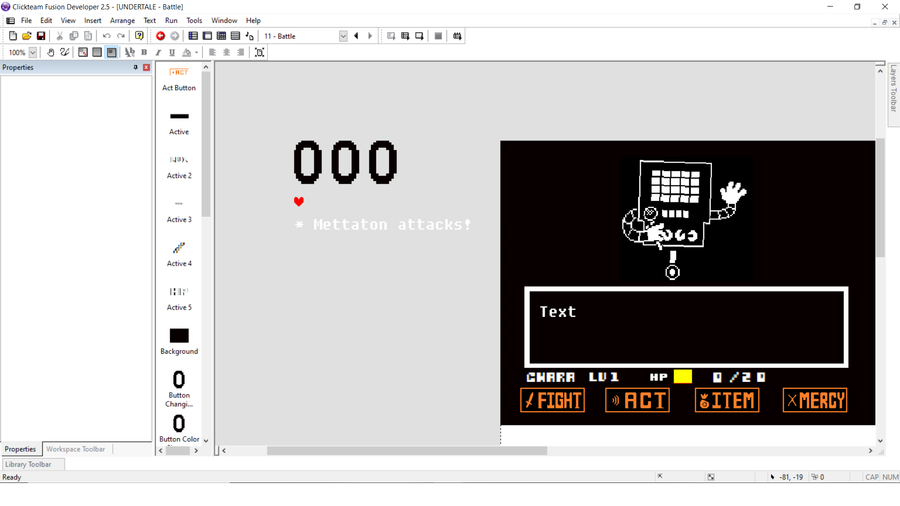The height and width of the screenshot is (506, 900).
Task: Click the font selection icon
Action: pyautogui.click(x=130, y=52)
